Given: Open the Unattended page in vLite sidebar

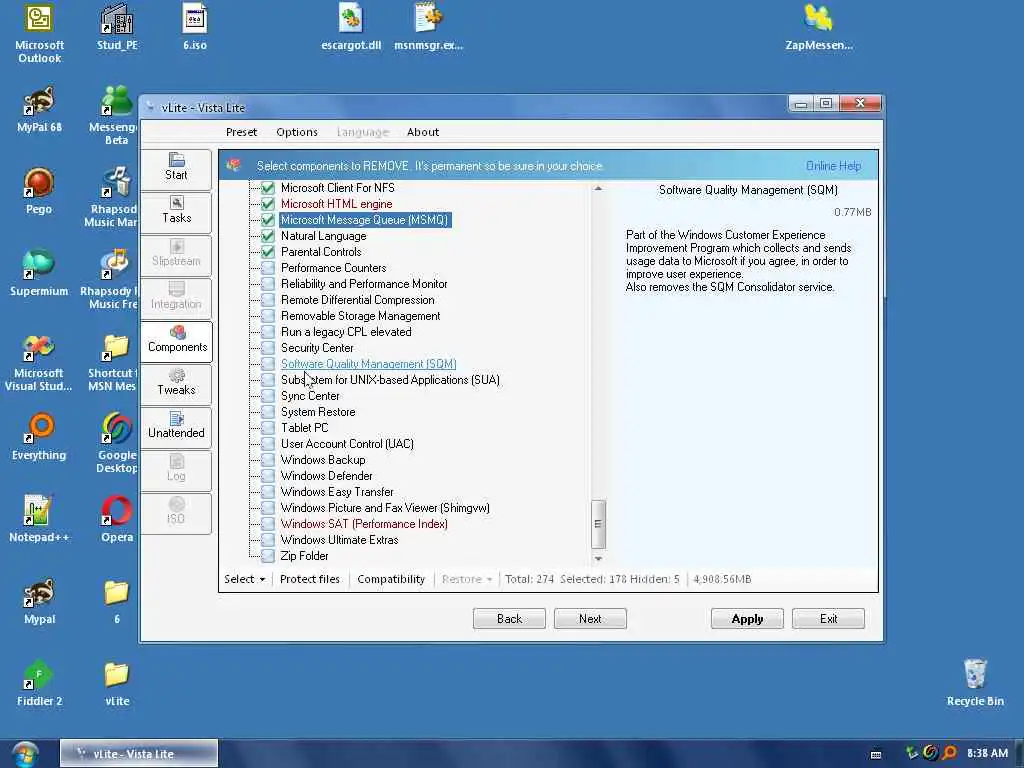Looking at the screenshot, I should 176,426.
